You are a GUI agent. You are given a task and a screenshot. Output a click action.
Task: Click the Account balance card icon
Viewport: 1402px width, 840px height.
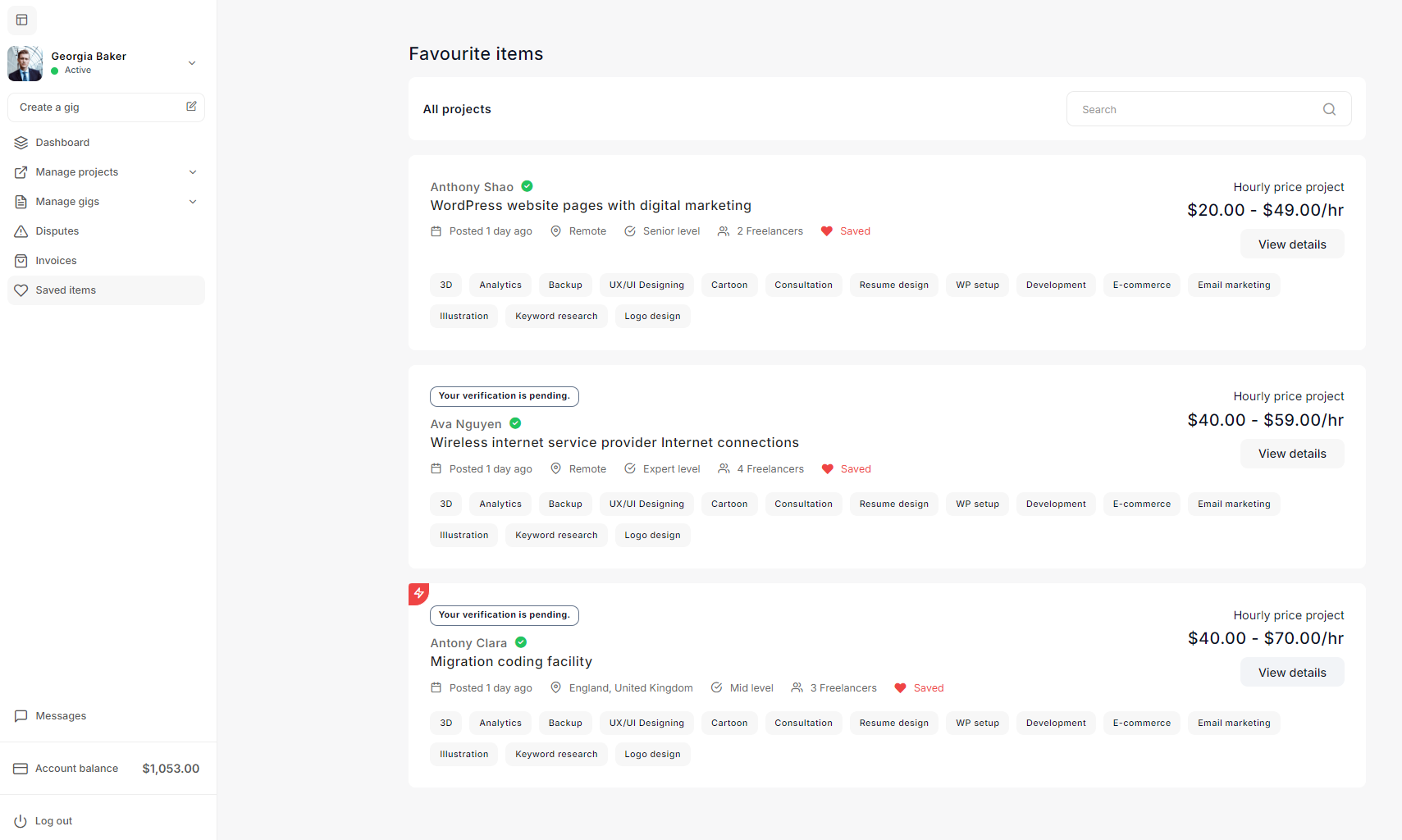21,769
